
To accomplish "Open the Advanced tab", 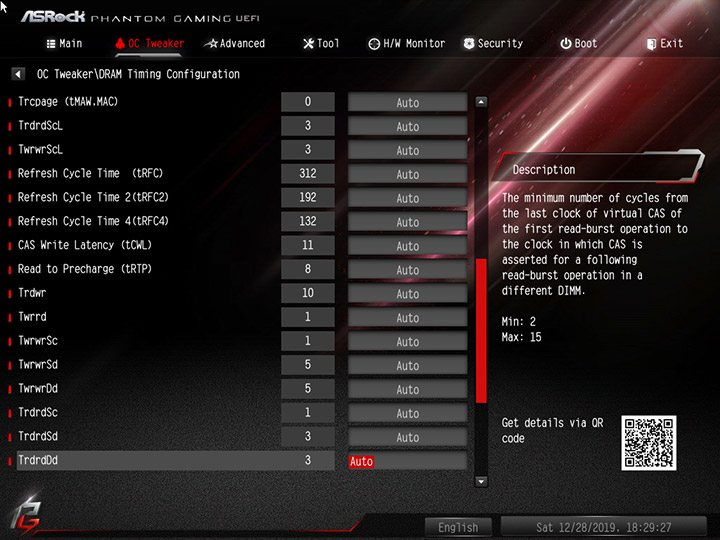I will click(x=235, y=44).
